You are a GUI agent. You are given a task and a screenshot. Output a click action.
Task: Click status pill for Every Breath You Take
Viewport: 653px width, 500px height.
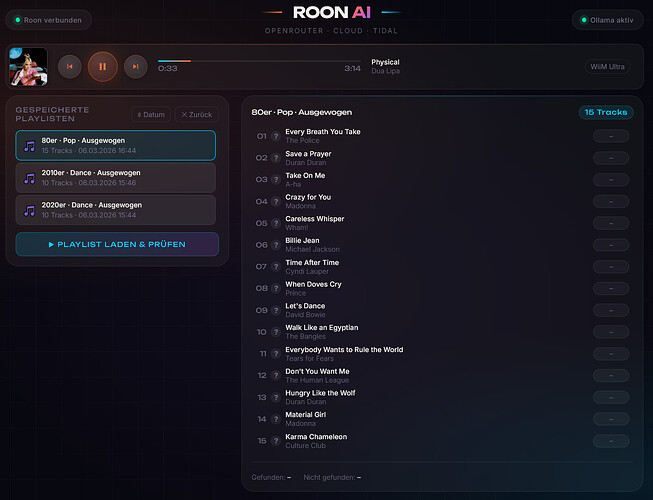click(611, 136)
